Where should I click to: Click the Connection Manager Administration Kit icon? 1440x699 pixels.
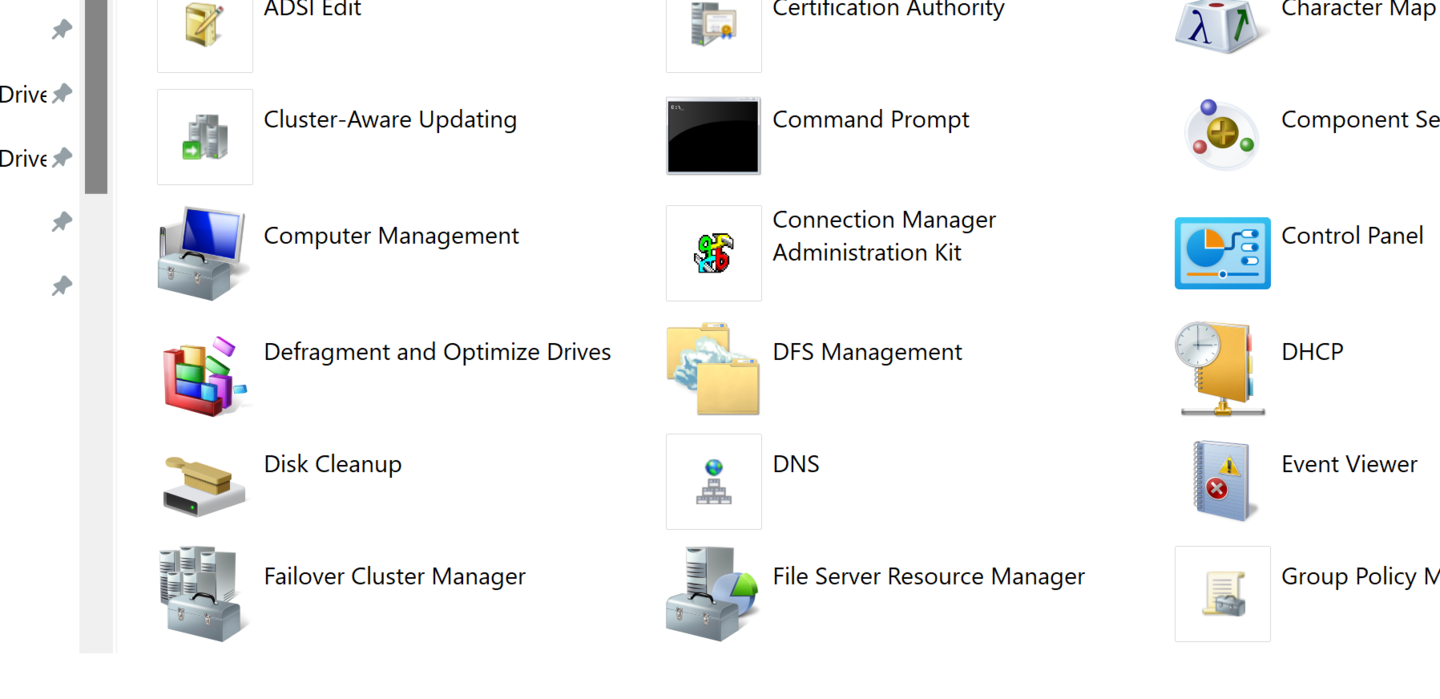pyautogui.click(x=713, y=254)
